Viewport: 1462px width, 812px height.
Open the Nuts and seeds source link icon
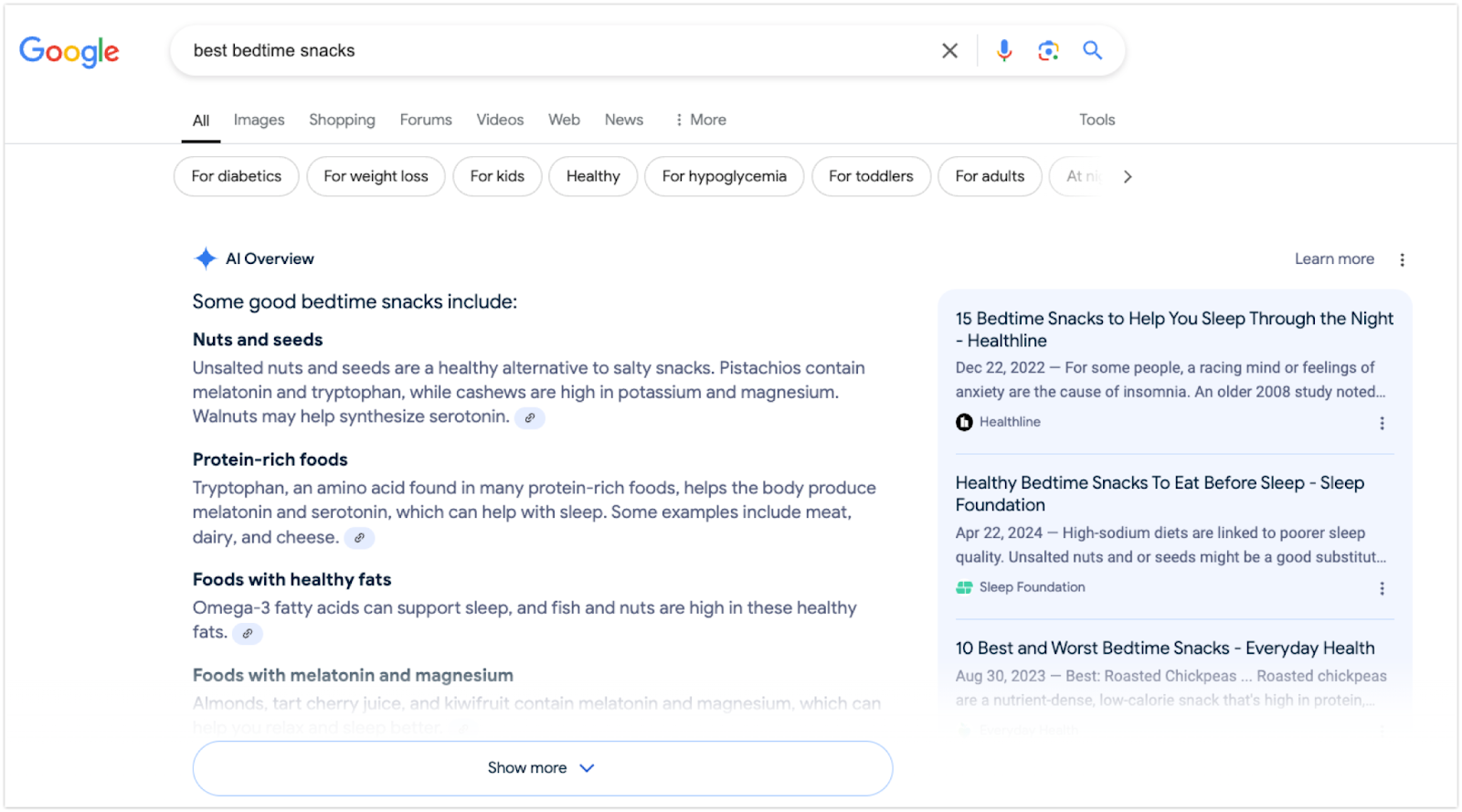tap(530, 417)
